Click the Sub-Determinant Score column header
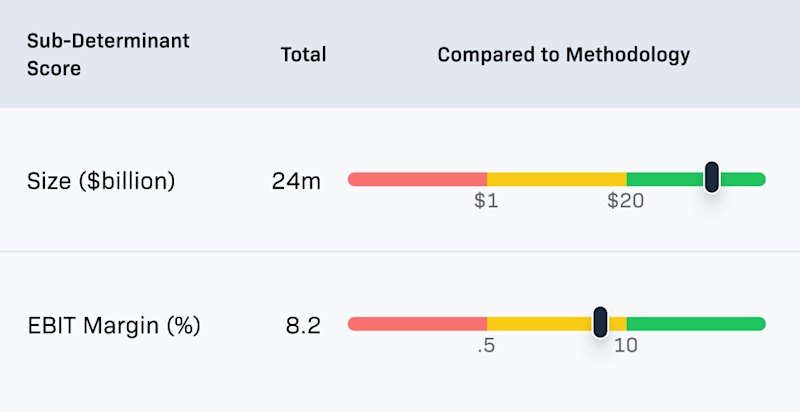 tap(108, 54)
